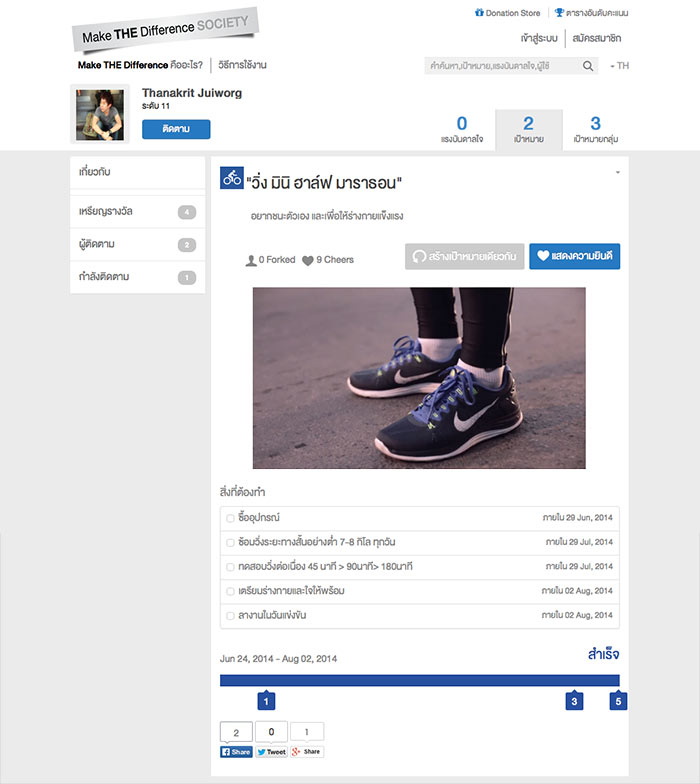Click the goal title วิ่ง มินิ ฮาล์ฟ มาราธอน

click(x=324, y=183)
